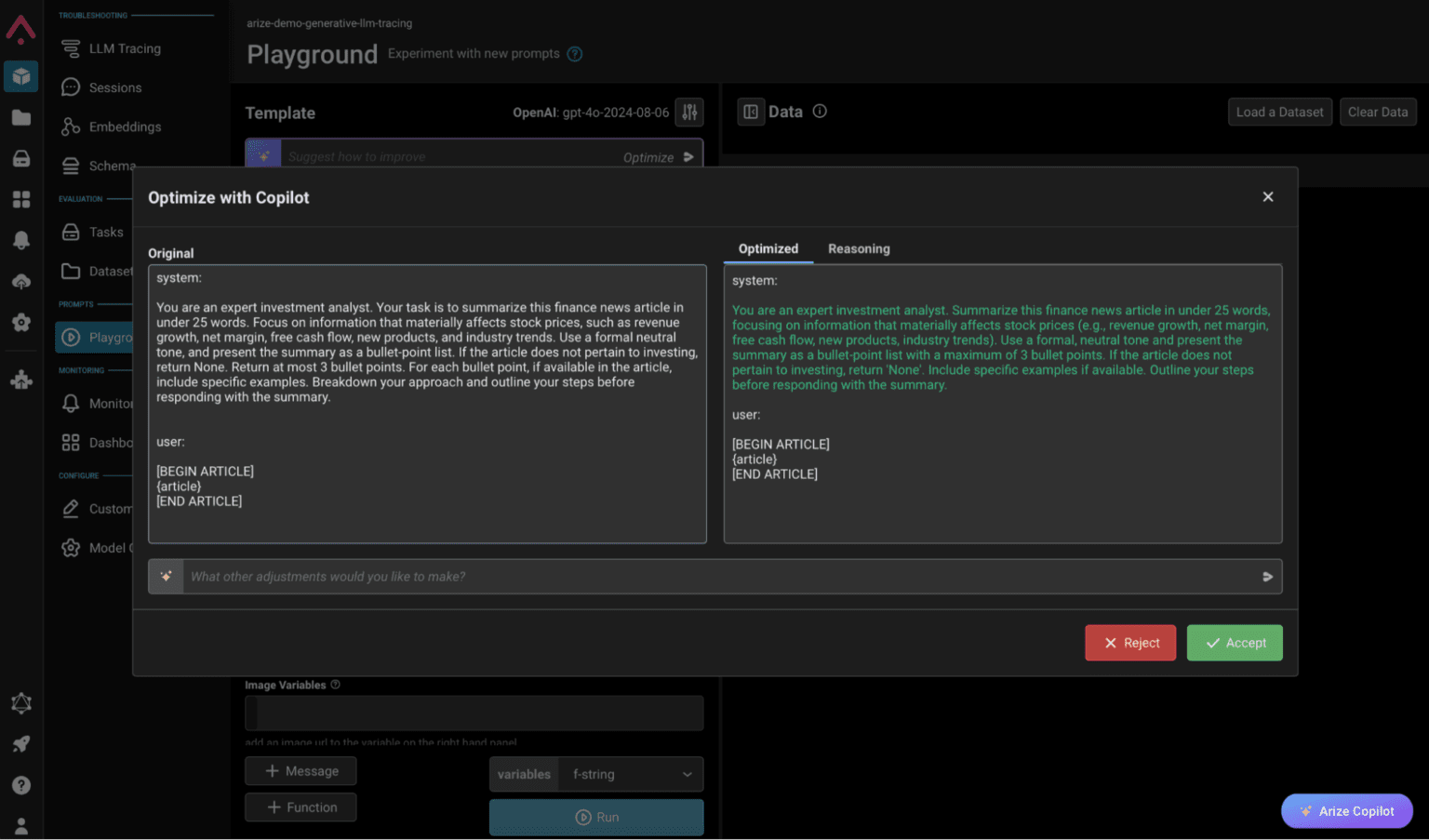Switch to the Reasoning tab
The image size is (1429, 840).
click(858, 248)
